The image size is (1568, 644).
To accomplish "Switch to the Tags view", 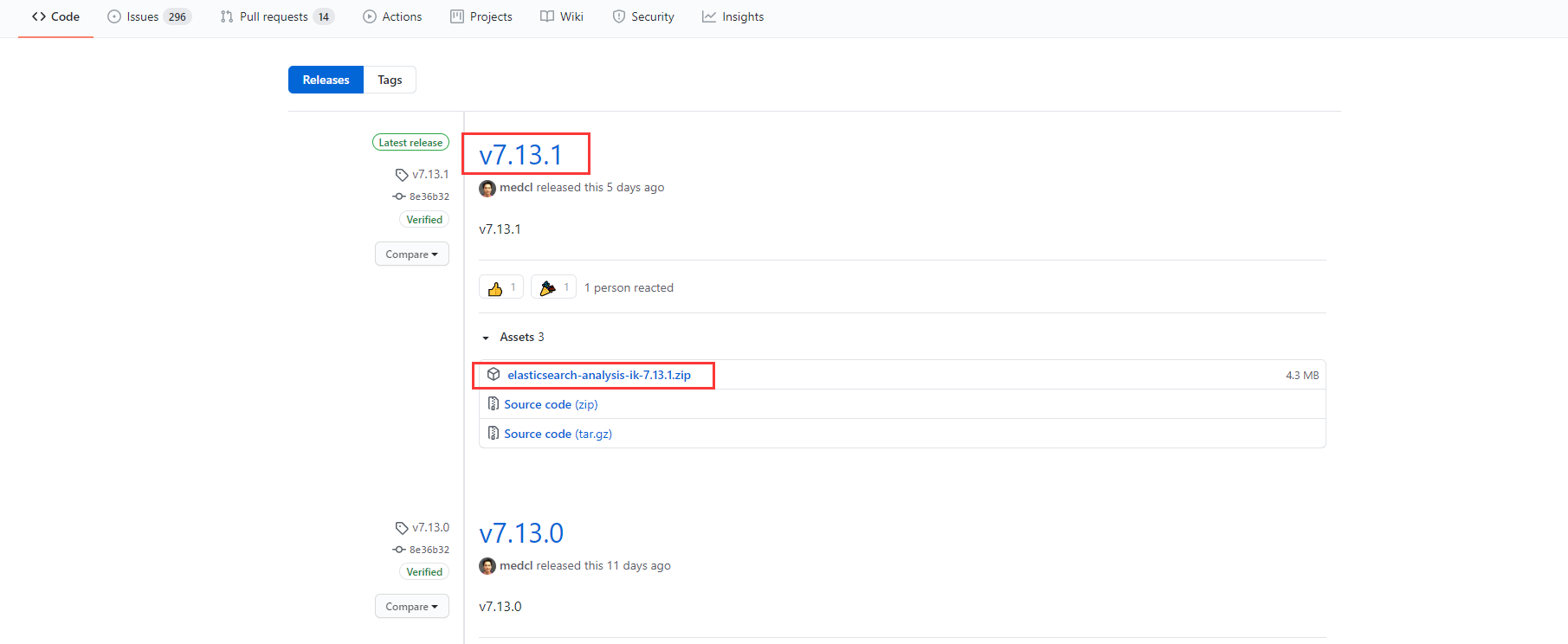I will tap(390, 80).
